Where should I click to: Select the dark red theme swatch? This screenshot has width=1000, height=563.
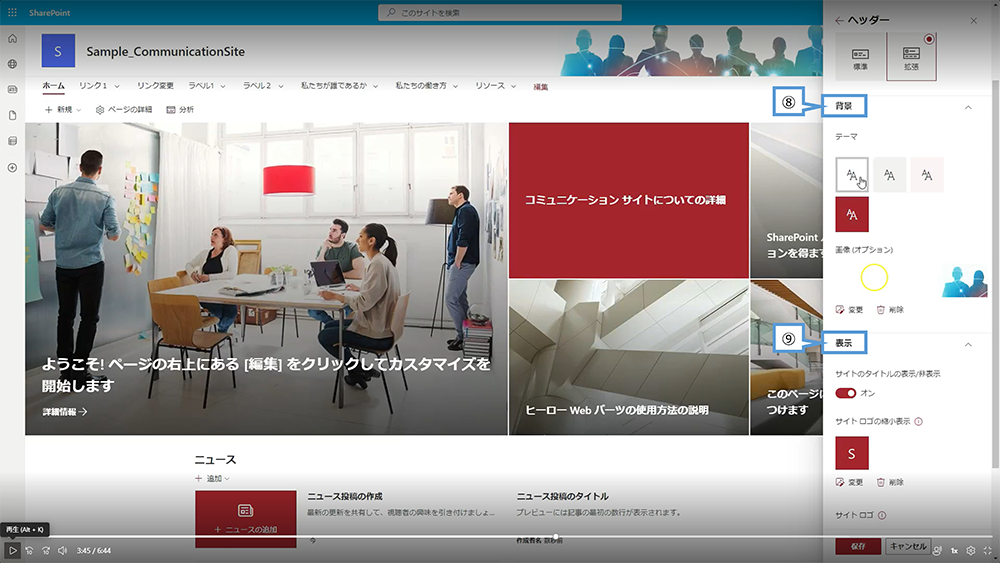(852, 214)
